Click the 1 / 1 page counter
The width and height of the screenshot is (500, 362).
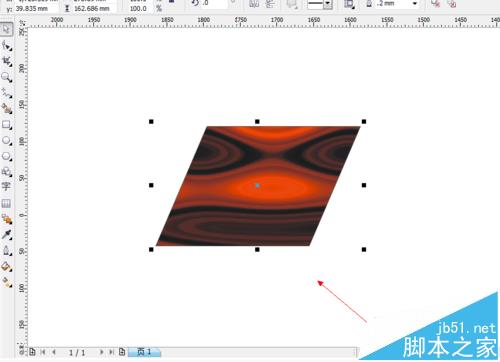[x=77, y=352]
